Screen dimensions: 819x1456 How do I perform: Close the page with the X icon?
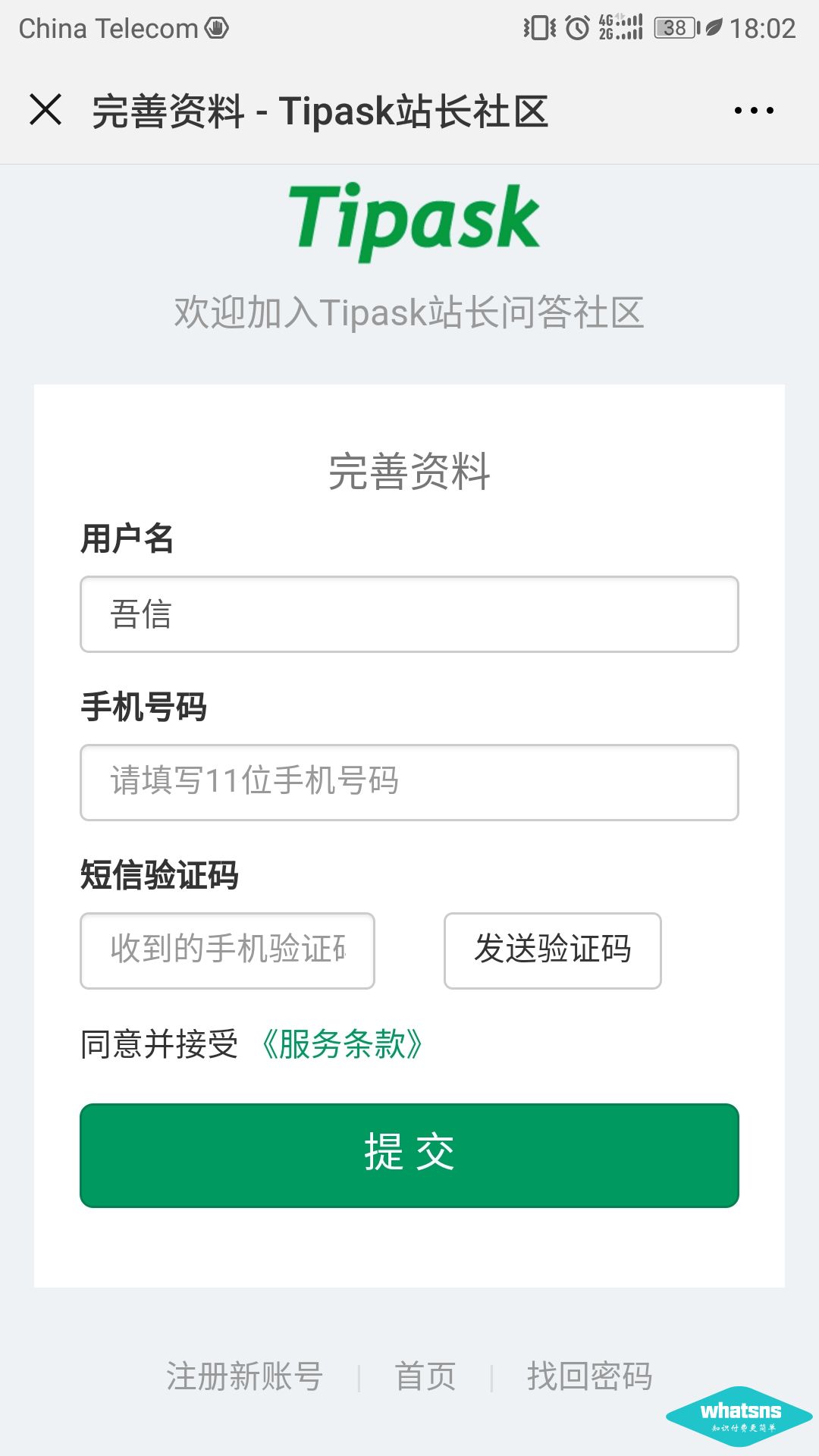click(45, 110)
